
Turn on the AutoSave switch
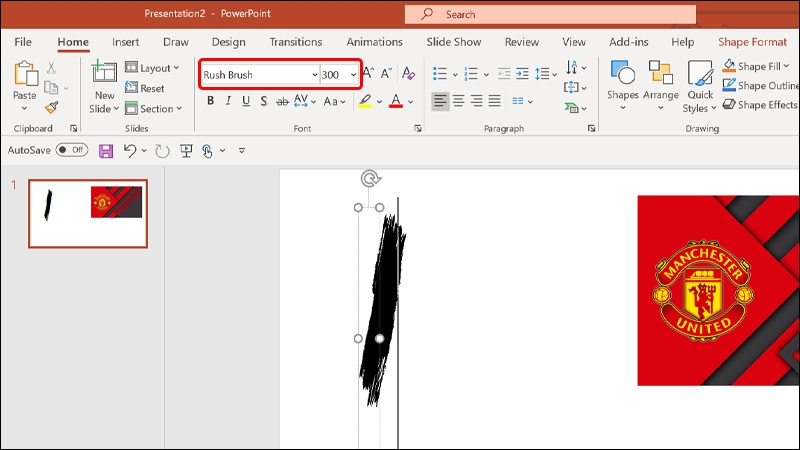tap(71, 150)
